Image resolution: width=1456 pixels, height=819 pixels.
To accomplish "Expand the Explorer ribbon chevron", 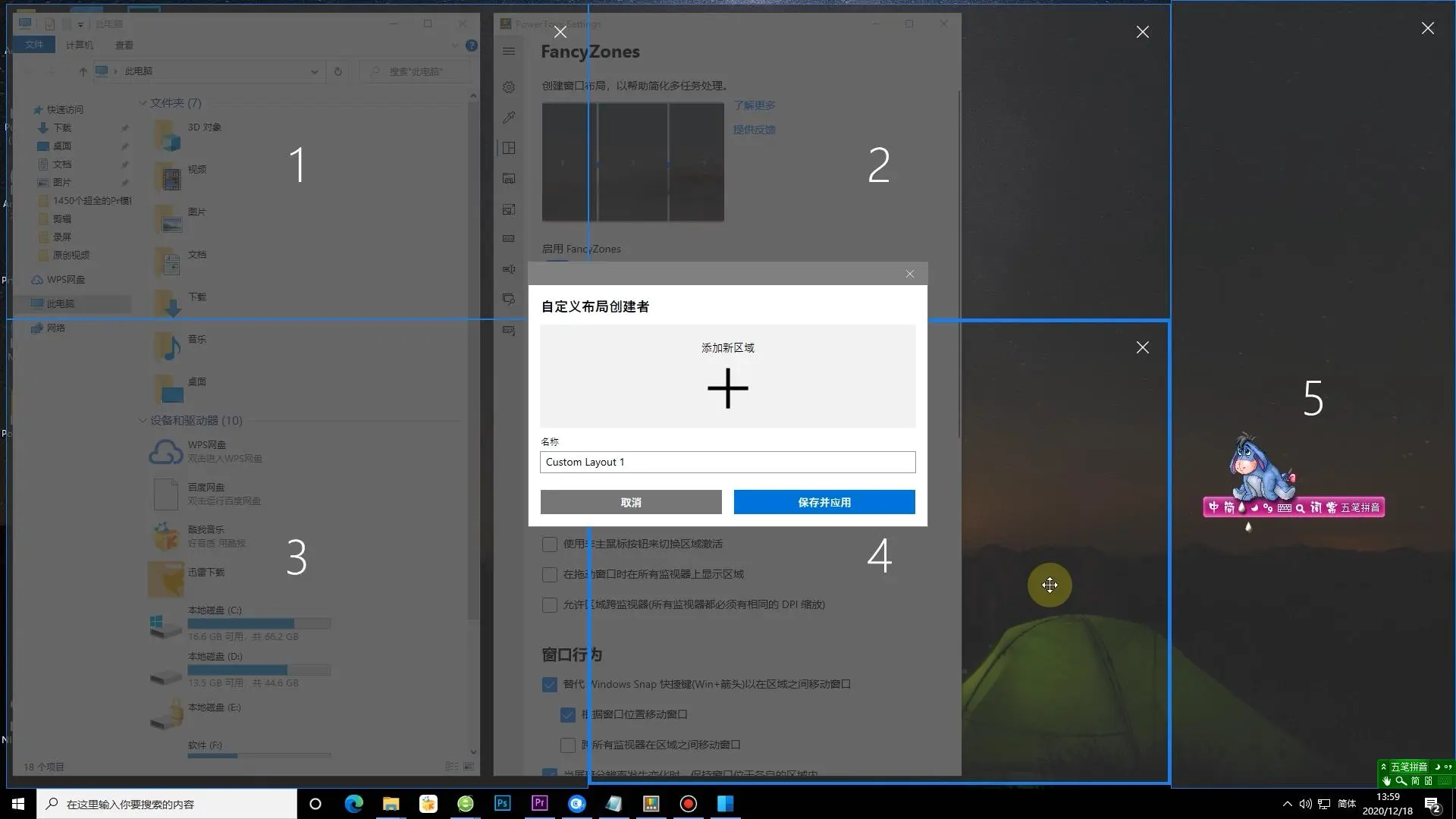I will click(455, 45).
